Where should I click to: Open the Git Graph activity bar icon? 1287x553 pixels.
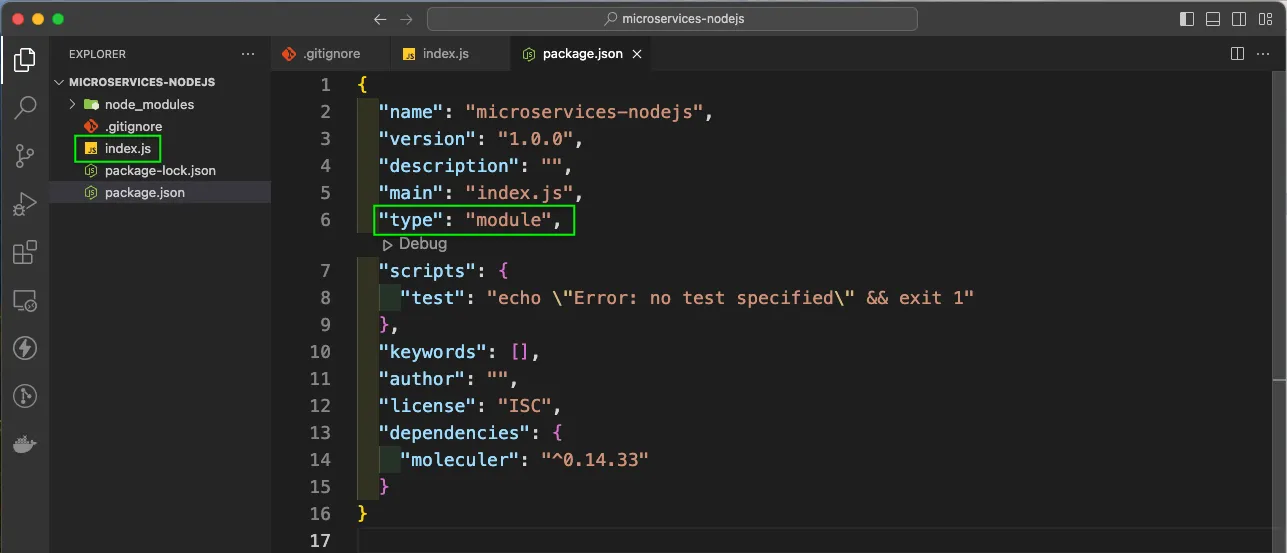click(25, 396)
